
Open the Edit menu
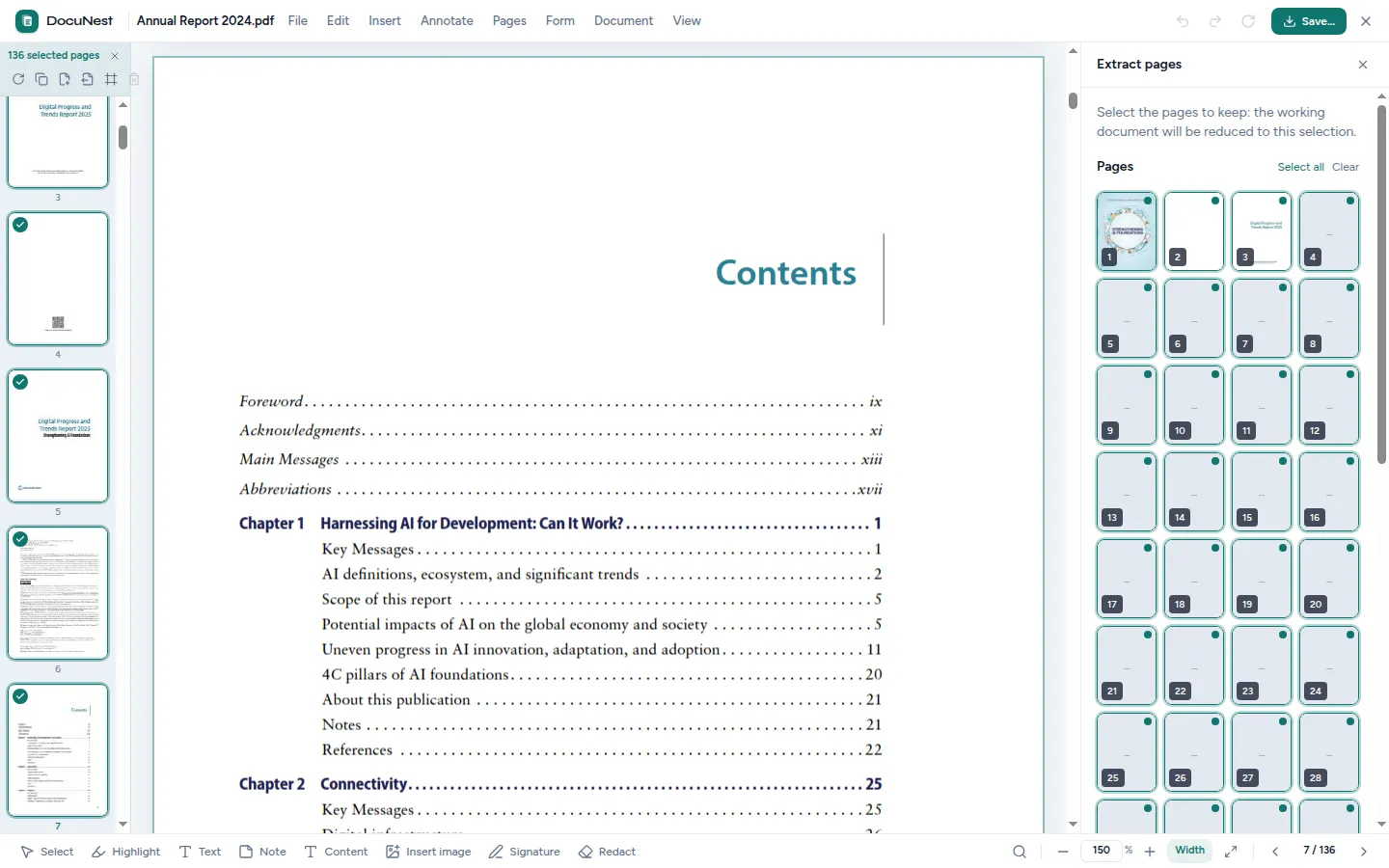(x=338, y=20)
